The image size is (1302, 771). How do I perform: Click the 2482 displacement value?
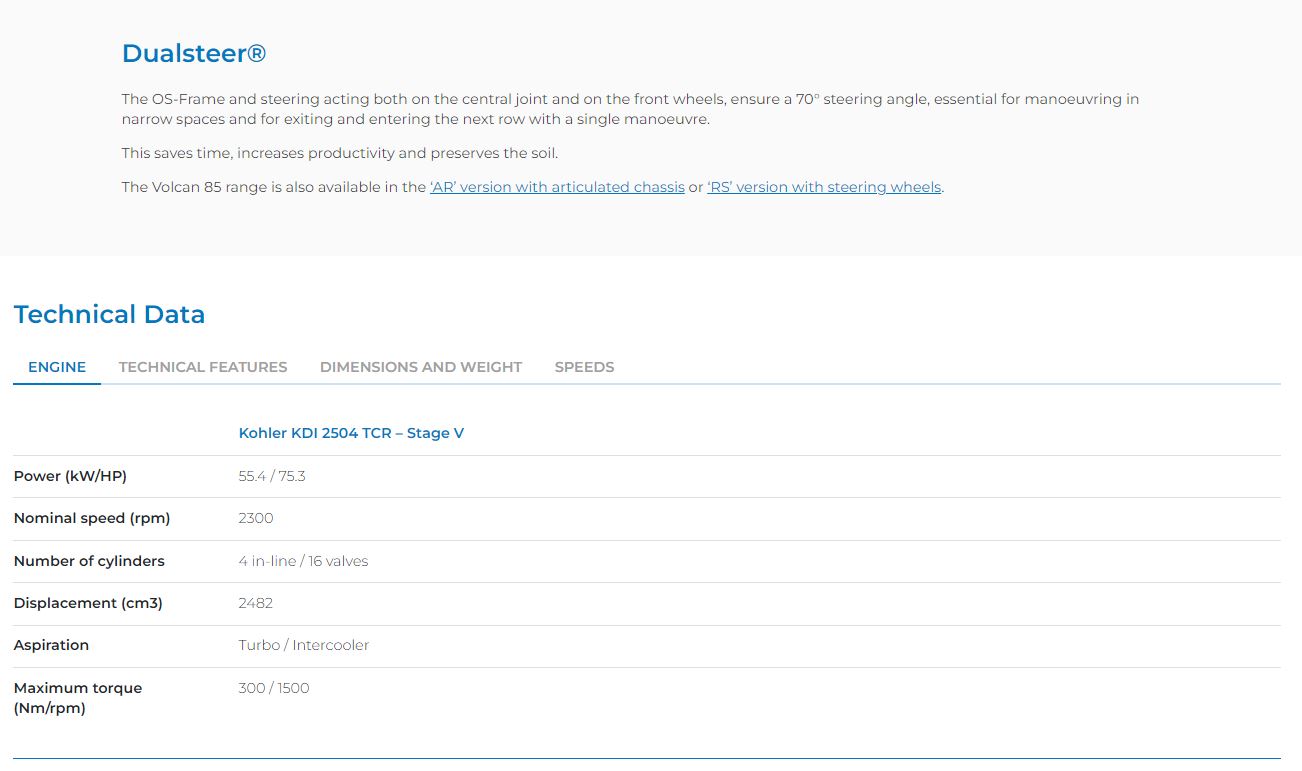[256, 603]
